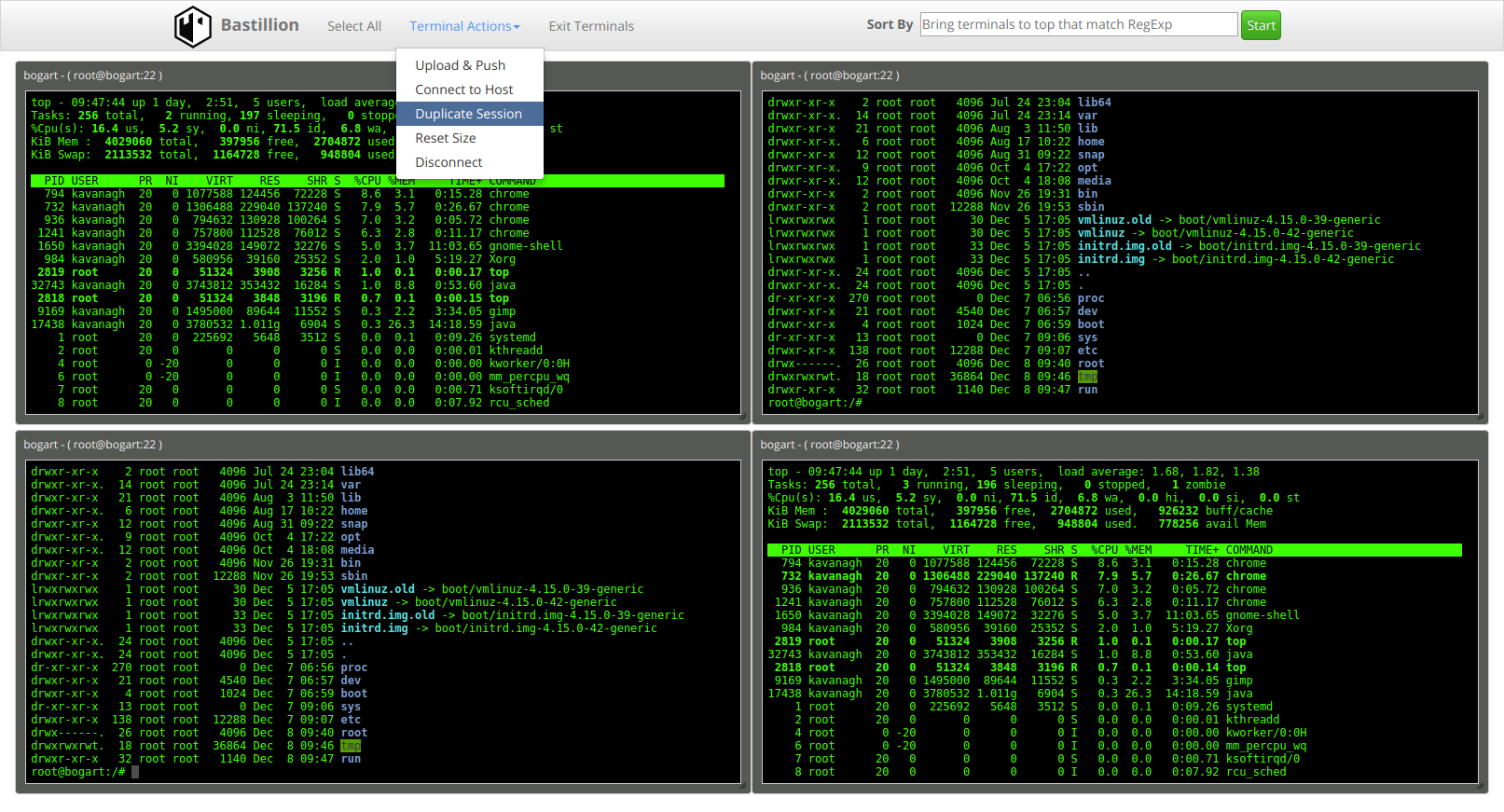
Task: Click Select All in navbar
Action: 354,26
